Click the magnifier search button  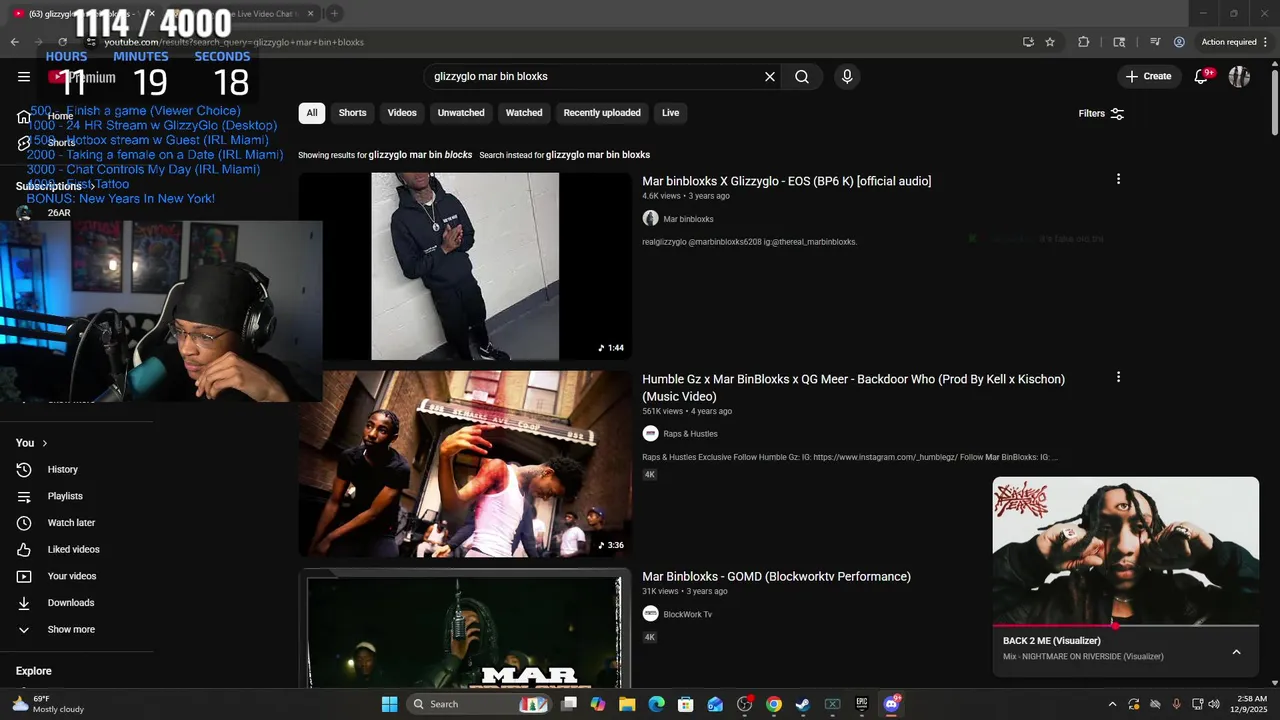tap(802, 76)
